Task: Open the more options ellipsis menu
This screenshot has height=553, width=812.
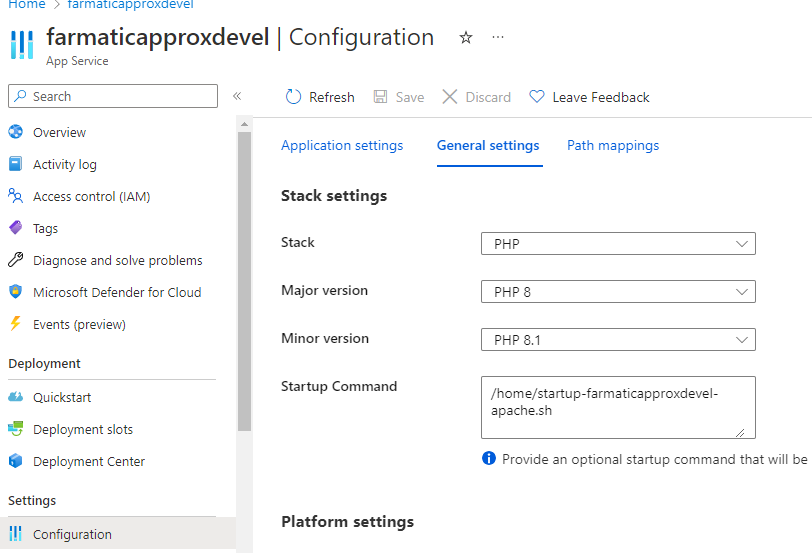Action: [498, 37]
